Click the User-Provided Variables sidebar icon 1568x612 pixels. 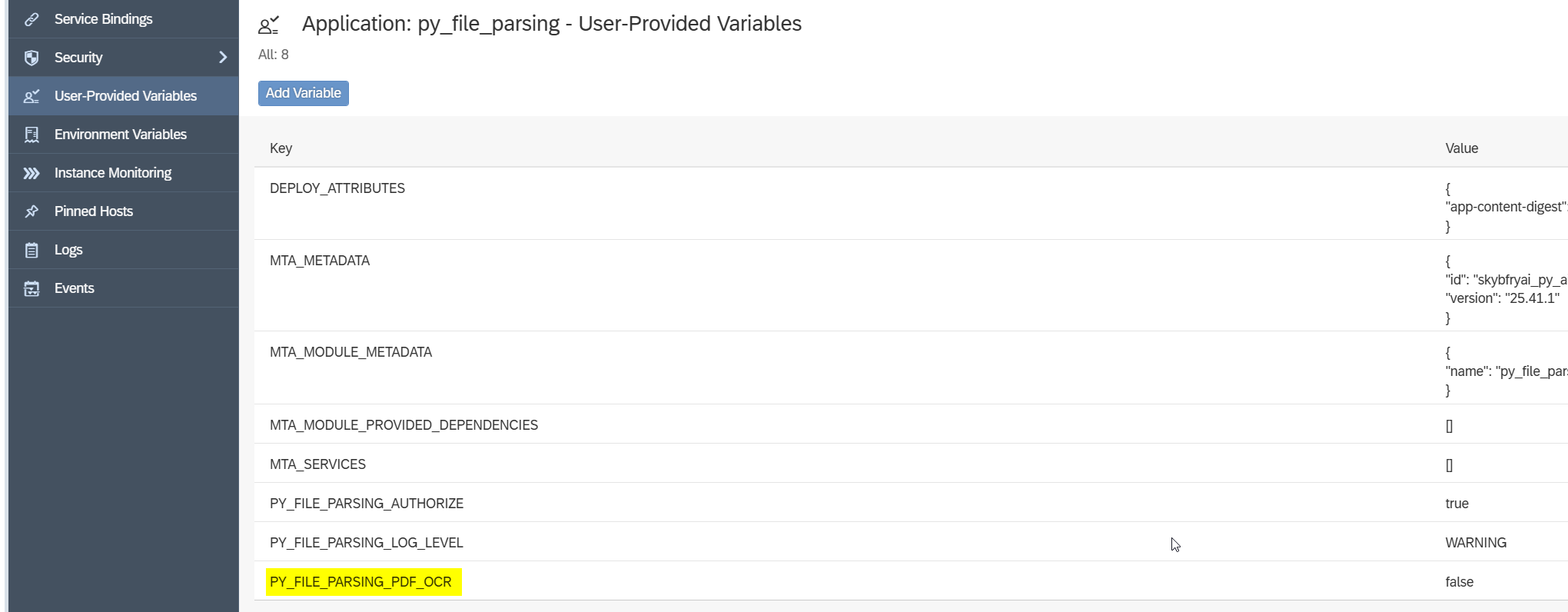coord(32,96)
